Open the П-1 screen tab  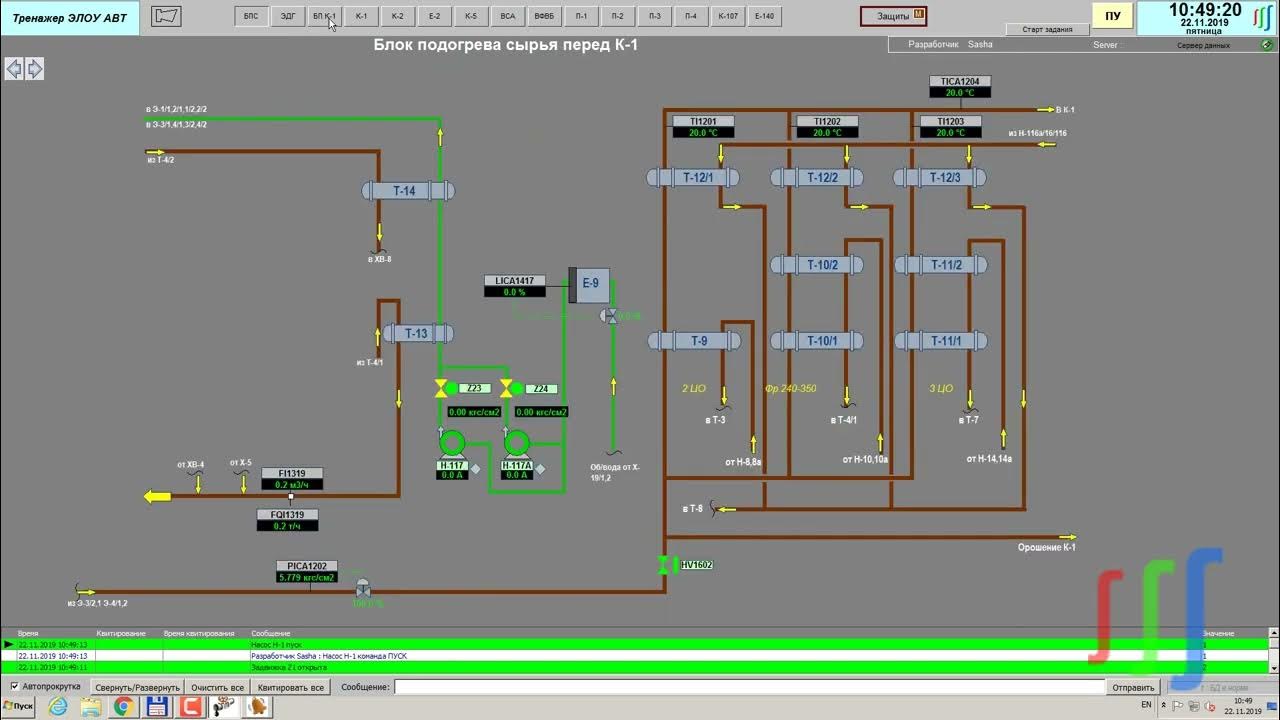coord(581,16)
